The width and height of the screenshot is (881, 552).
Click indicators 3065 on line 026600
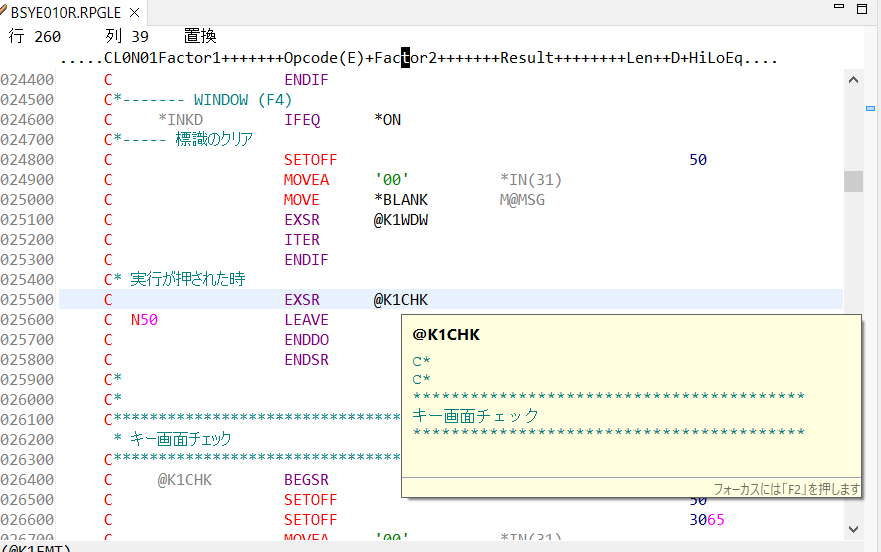tap(707, 520)
